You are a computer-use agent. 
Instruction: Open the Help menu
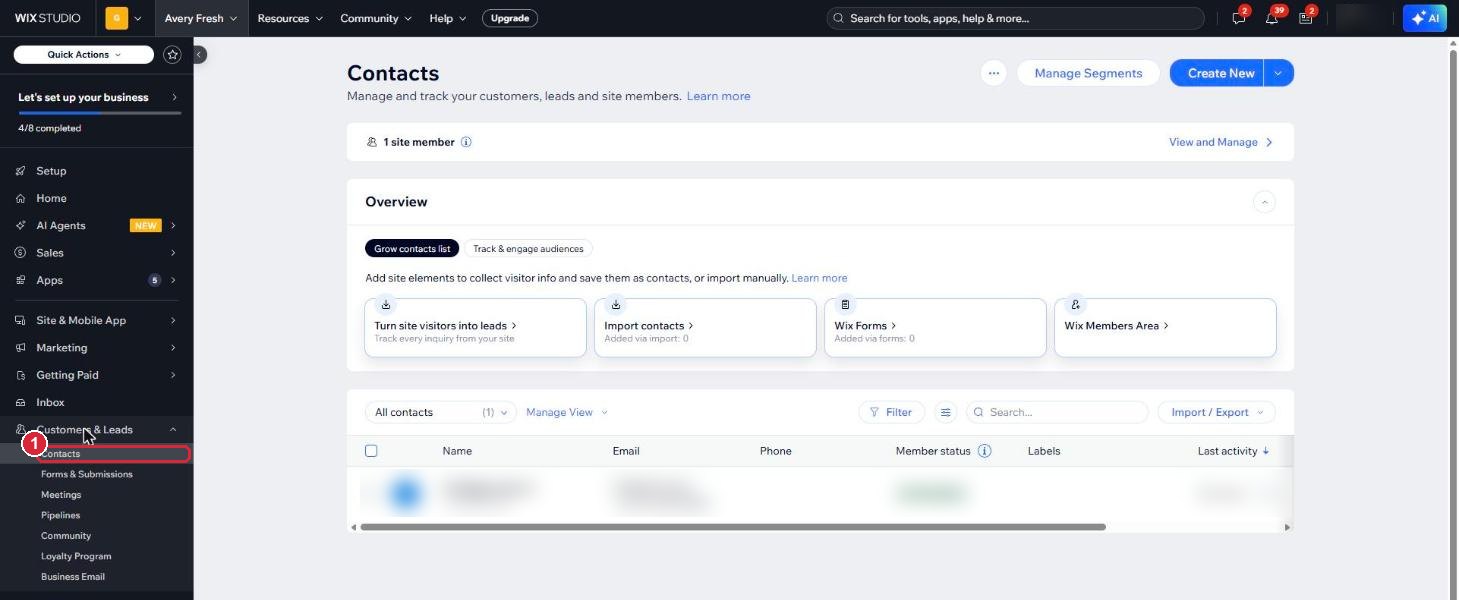click(x=447, y=18)
